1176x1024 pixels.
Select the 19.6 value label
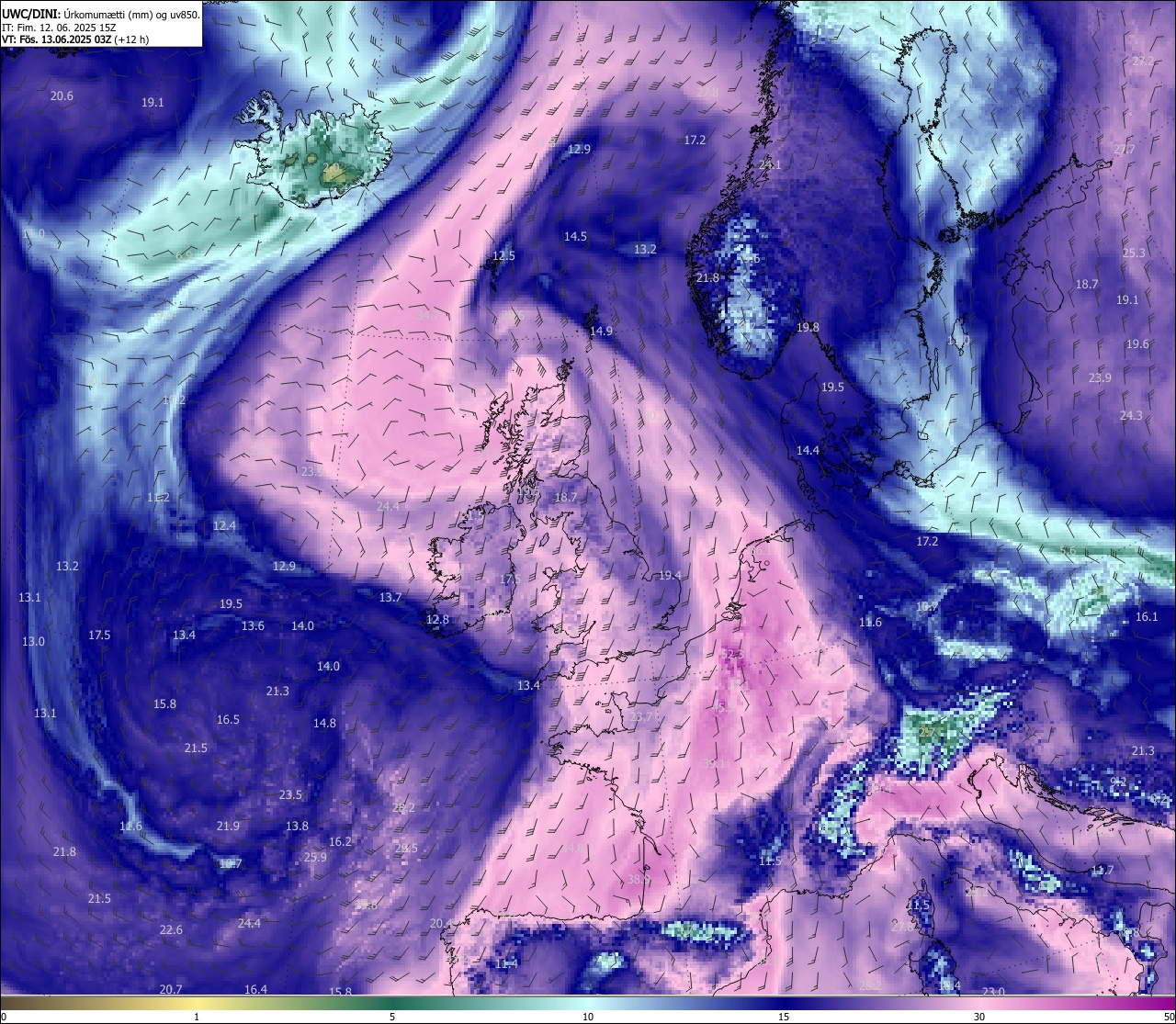[x=1137, y=343]
